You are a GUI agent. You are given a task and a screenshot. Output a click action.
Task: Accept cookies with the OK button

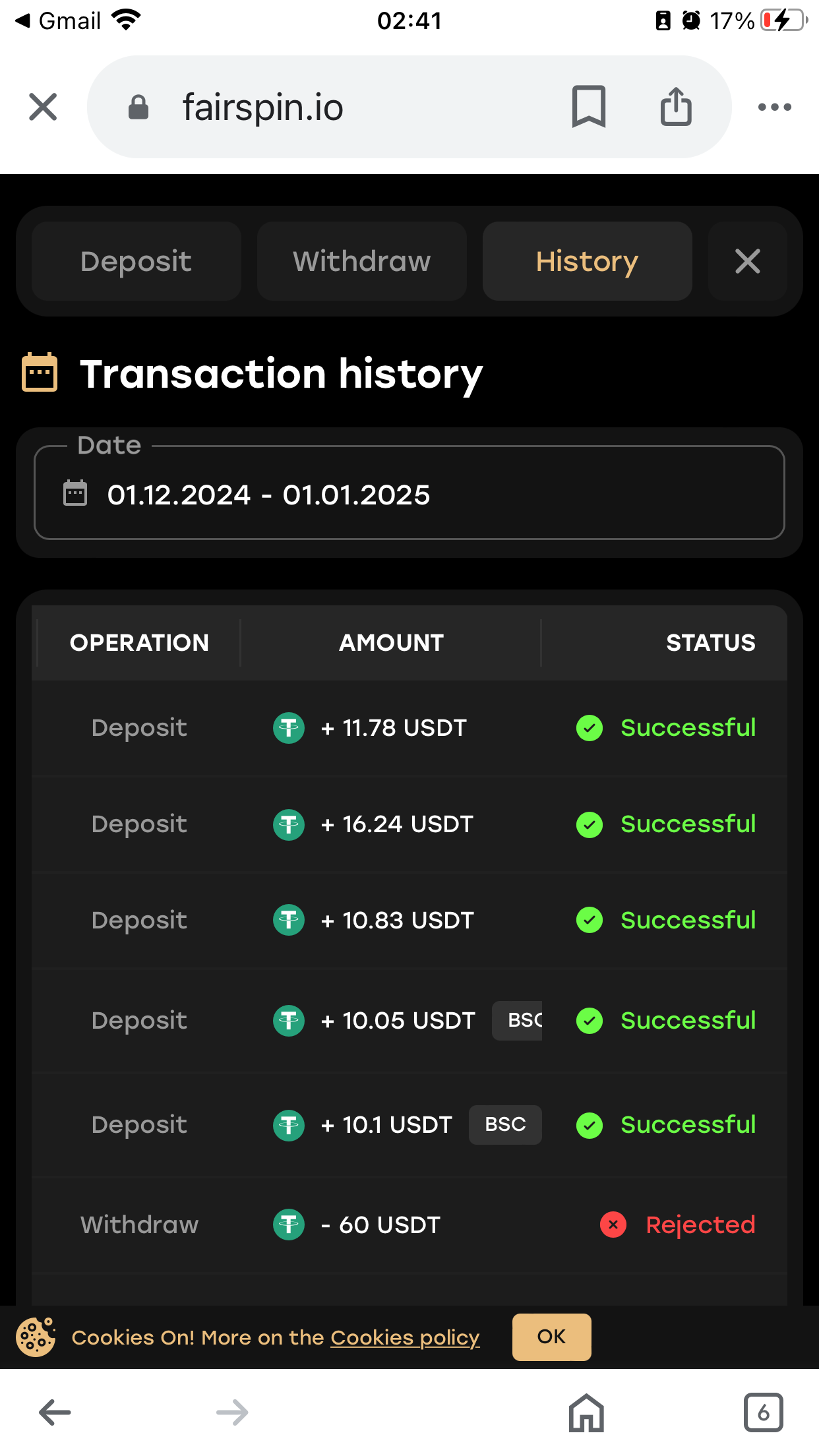551,1337
